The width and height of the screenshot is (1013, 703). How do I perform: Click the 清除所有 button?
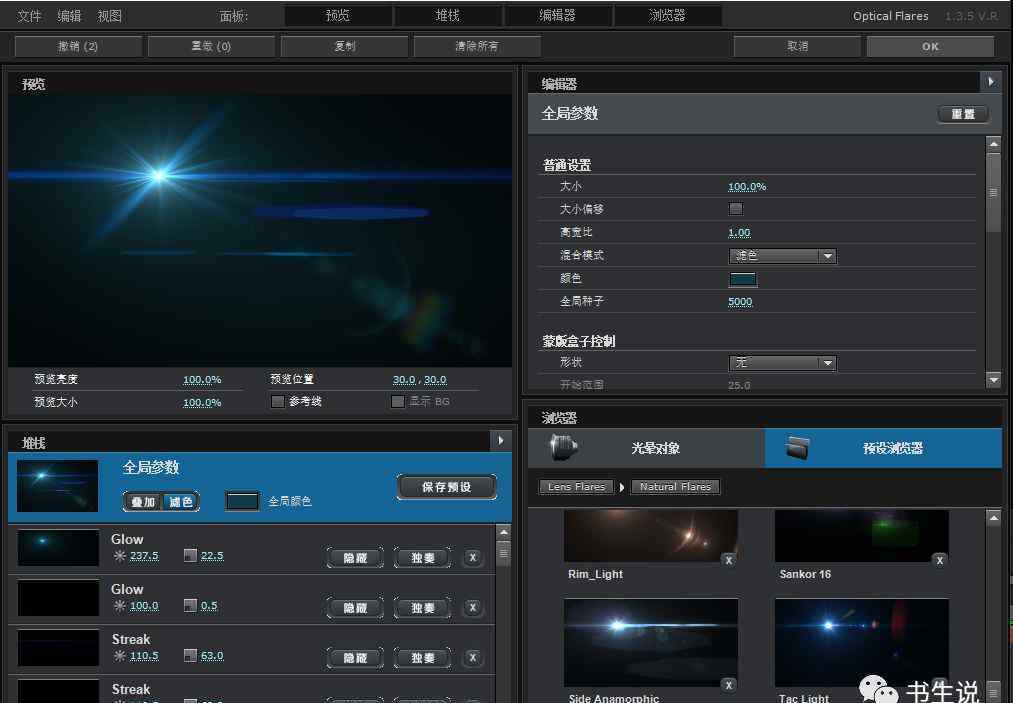477,47
